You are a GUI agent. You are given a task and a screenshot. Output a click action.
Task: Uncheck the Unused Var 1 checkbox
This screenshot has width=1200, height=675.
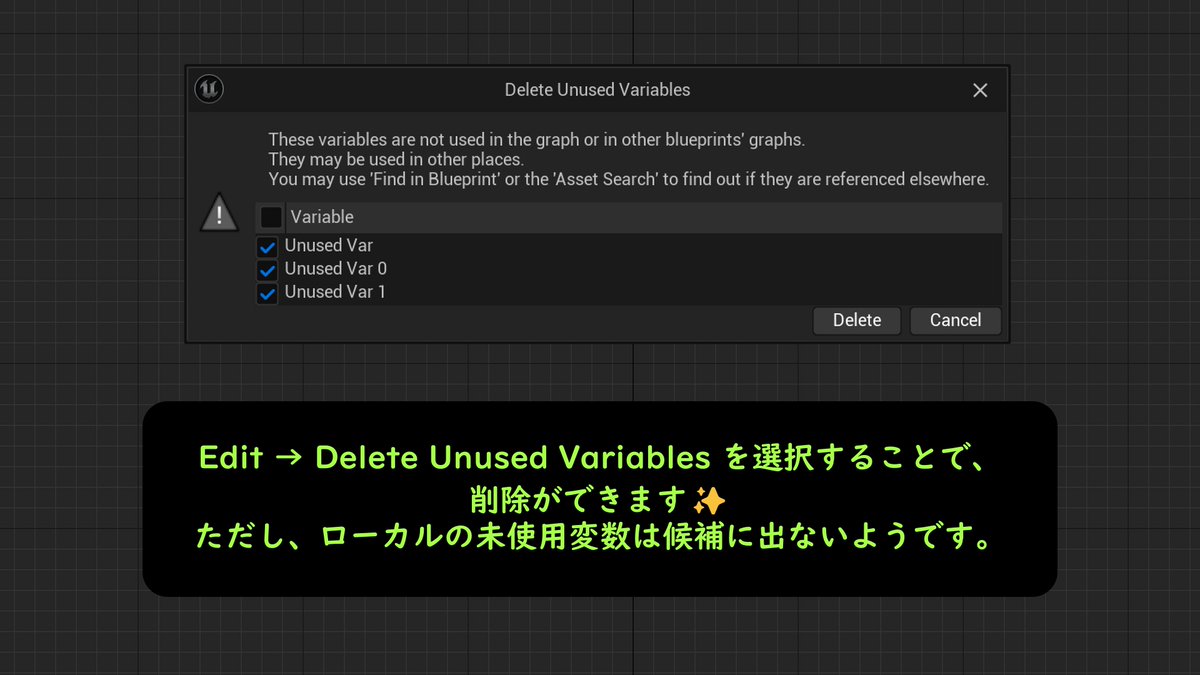coord(266,291)
